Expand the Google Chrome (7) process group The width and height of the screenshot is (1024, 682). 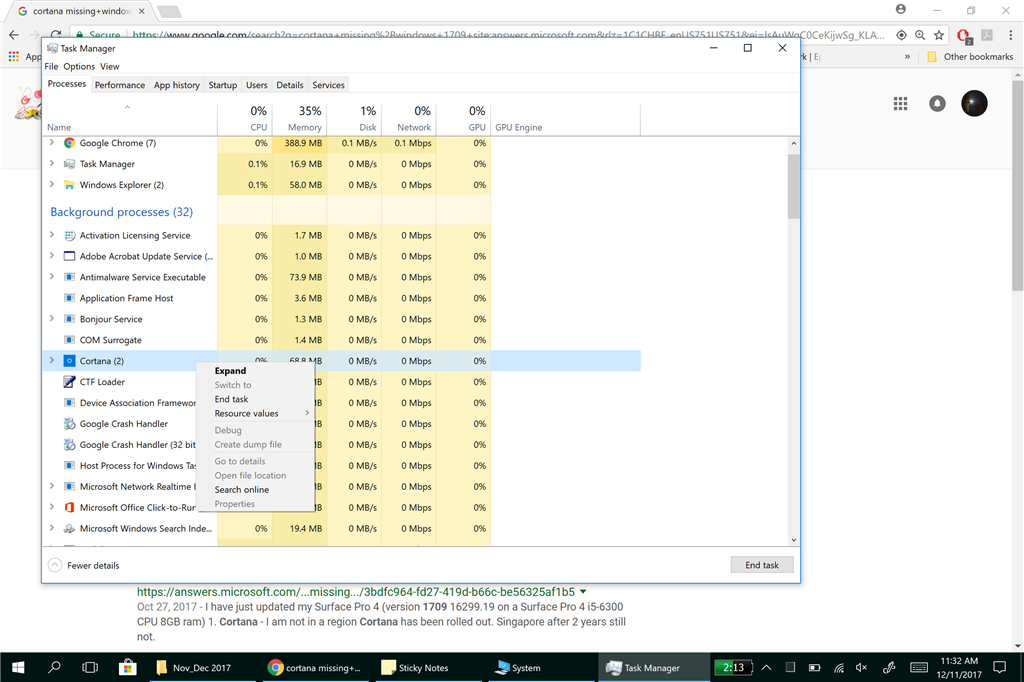(52, 142)
